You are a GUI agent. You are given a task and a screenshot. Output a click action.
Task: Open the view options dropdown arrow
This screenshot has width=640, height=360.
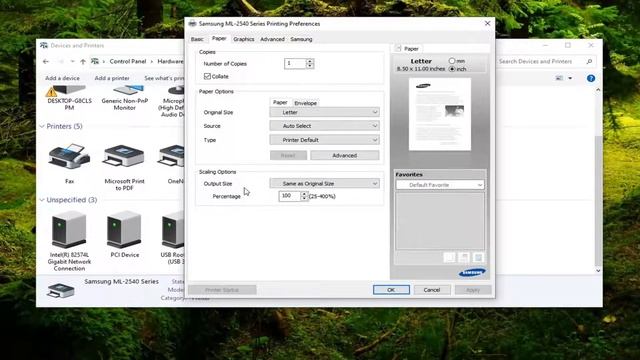tap(570, 78)
